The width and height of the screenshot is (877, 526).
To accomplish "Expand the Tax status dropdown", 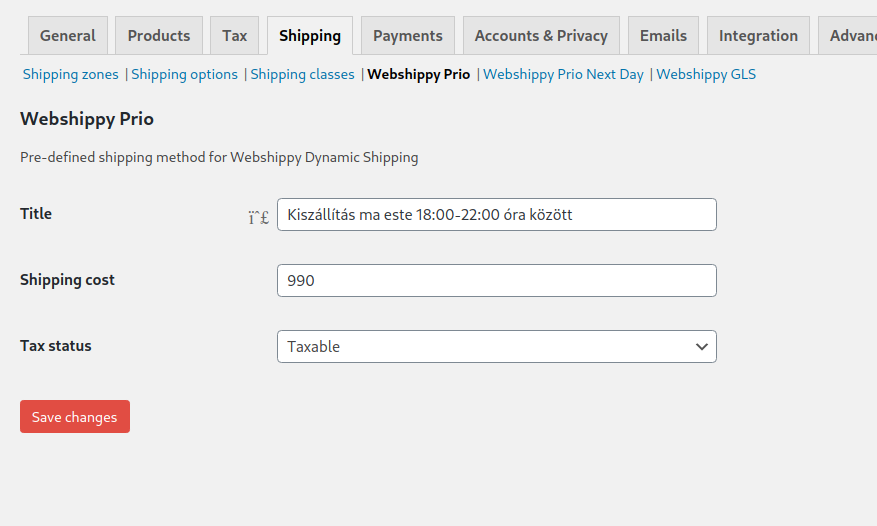I will [496, 347].
